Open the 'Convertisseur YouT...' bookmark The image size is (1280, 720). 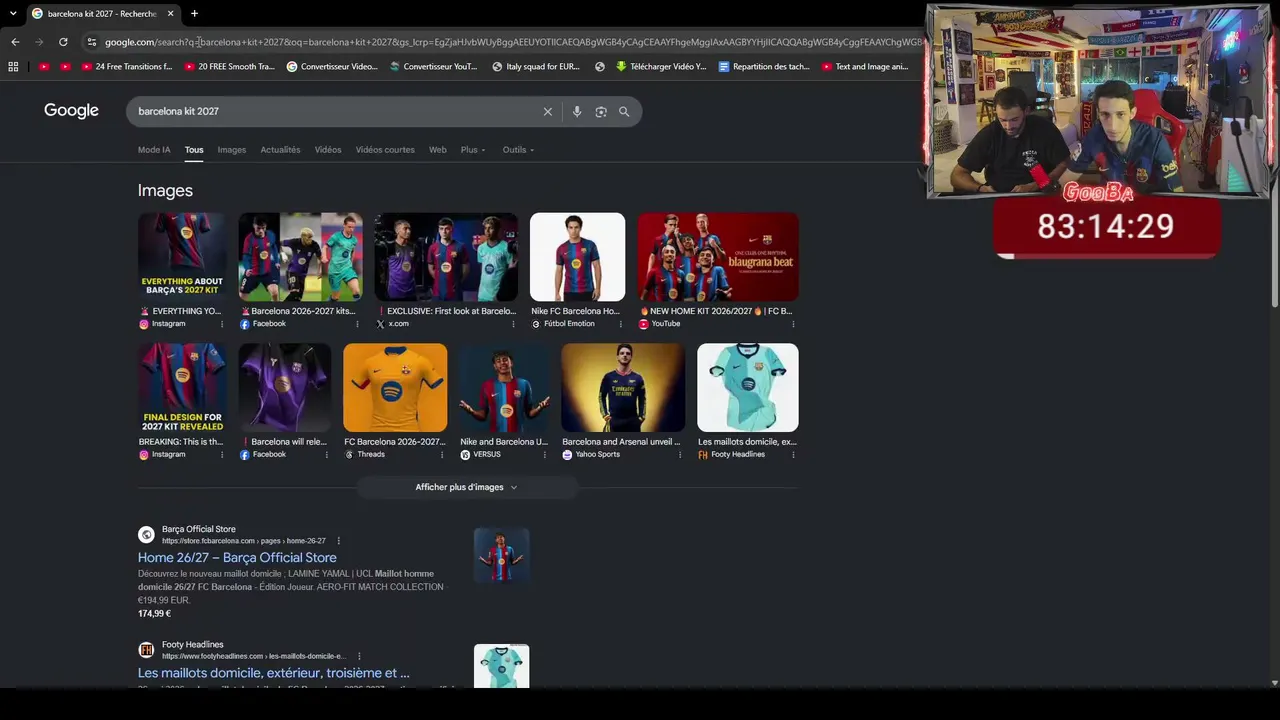tap(434, 67)
